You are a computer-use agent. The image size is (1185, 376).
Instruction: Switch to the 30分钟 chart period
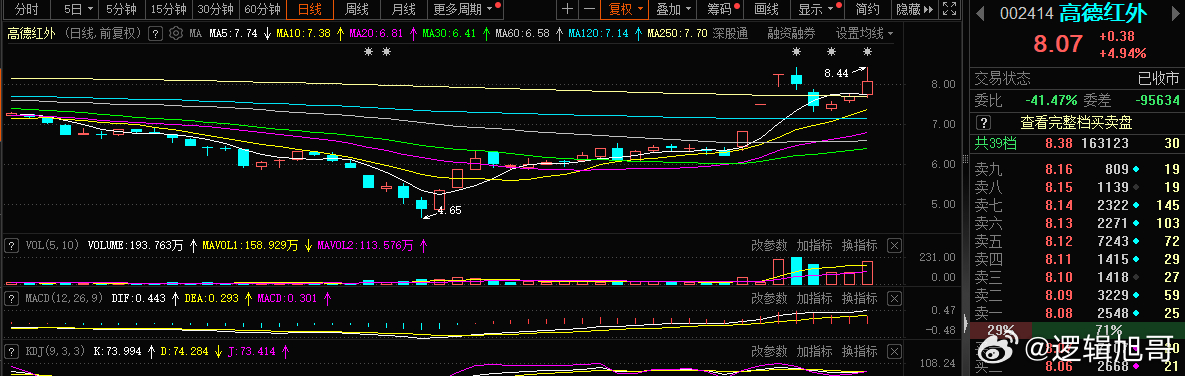(x=216, y=9)
